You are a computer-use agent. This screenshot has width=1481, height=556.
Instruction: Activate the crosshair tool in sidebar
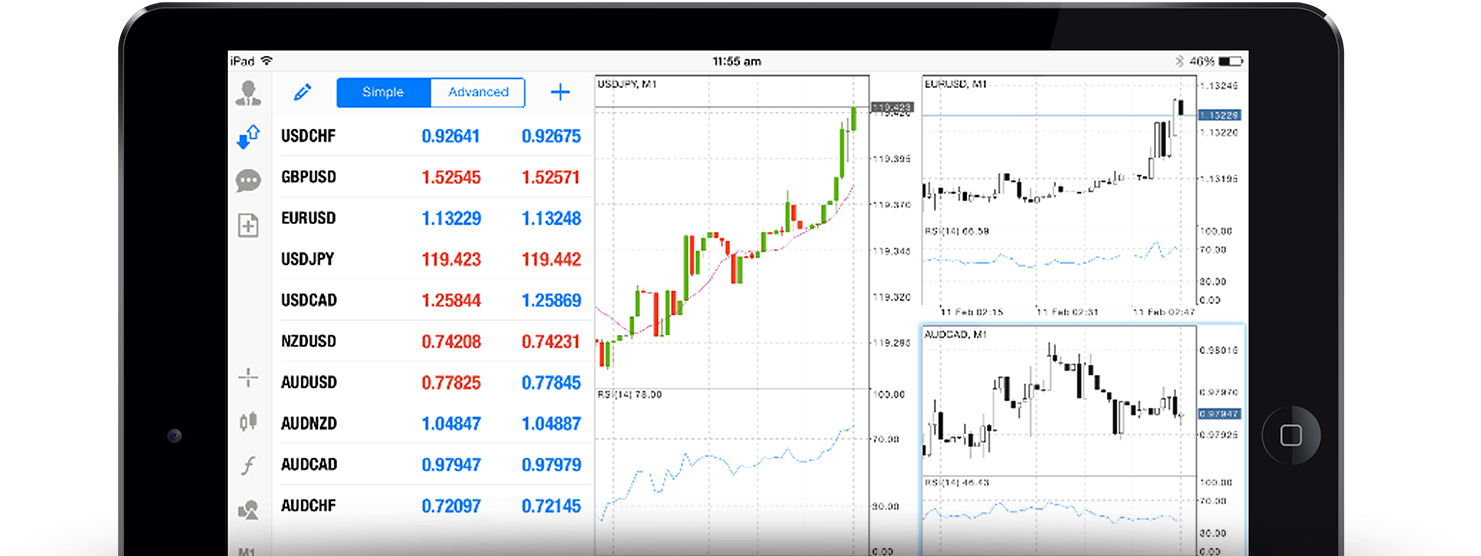pyautogui.click(x=248, y=378)
